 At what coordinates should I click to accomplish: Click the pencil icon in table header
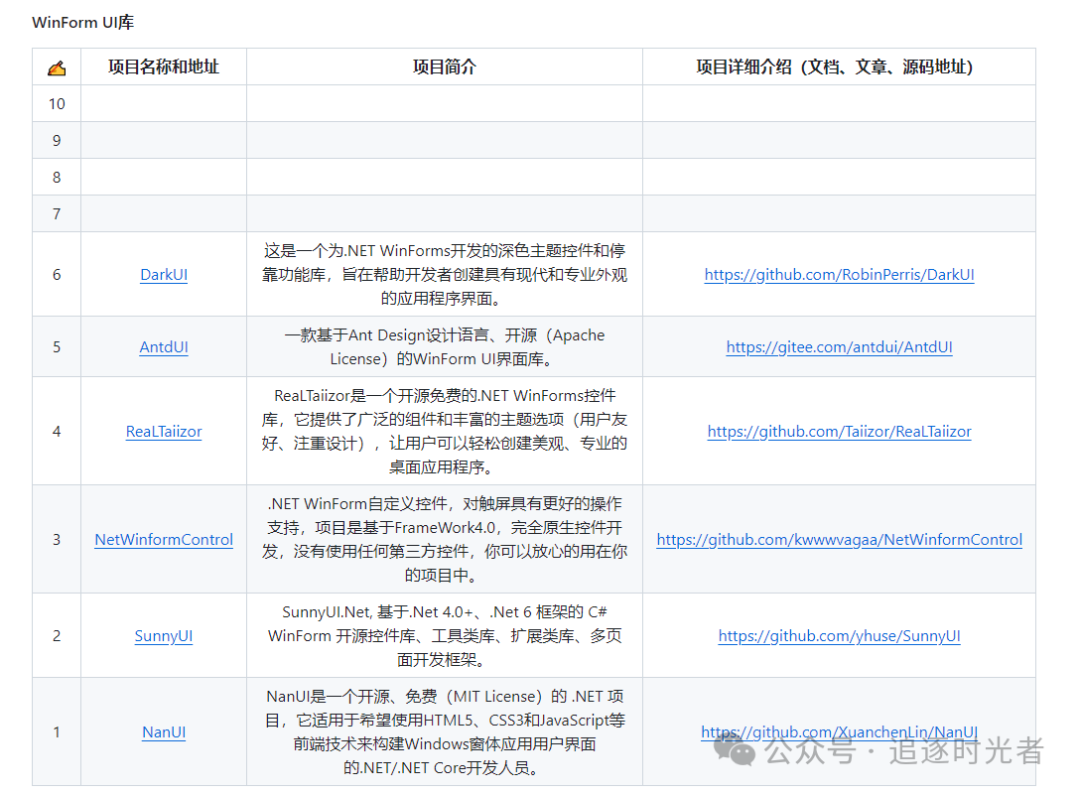[x=56, y=67]
